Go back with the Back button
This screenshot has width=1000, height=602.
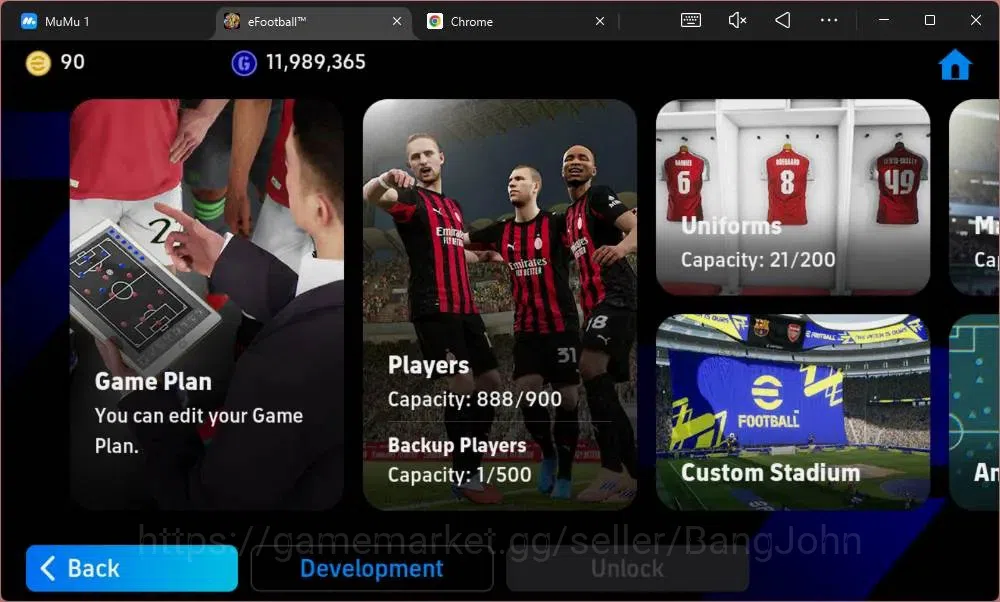point(132,568)
